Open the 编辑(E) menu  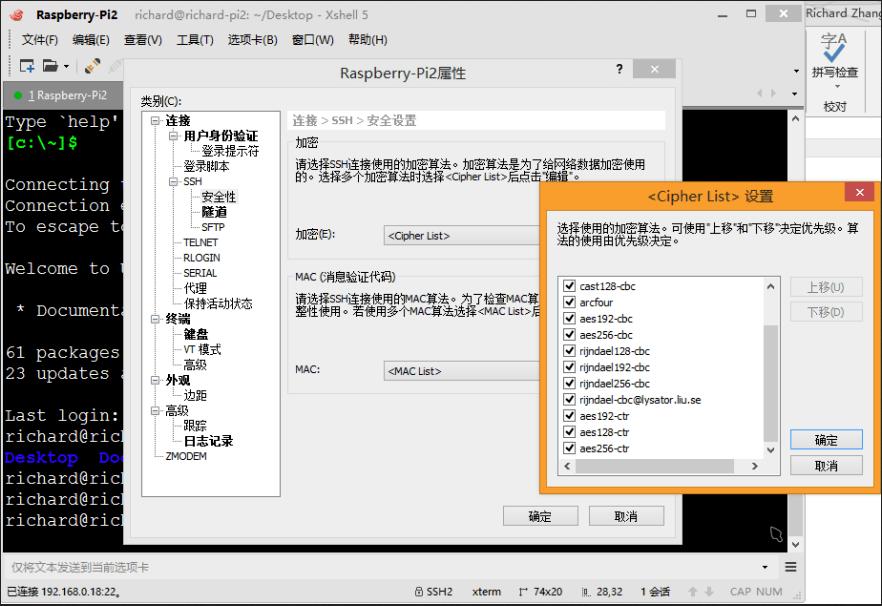tap(91, 40)
